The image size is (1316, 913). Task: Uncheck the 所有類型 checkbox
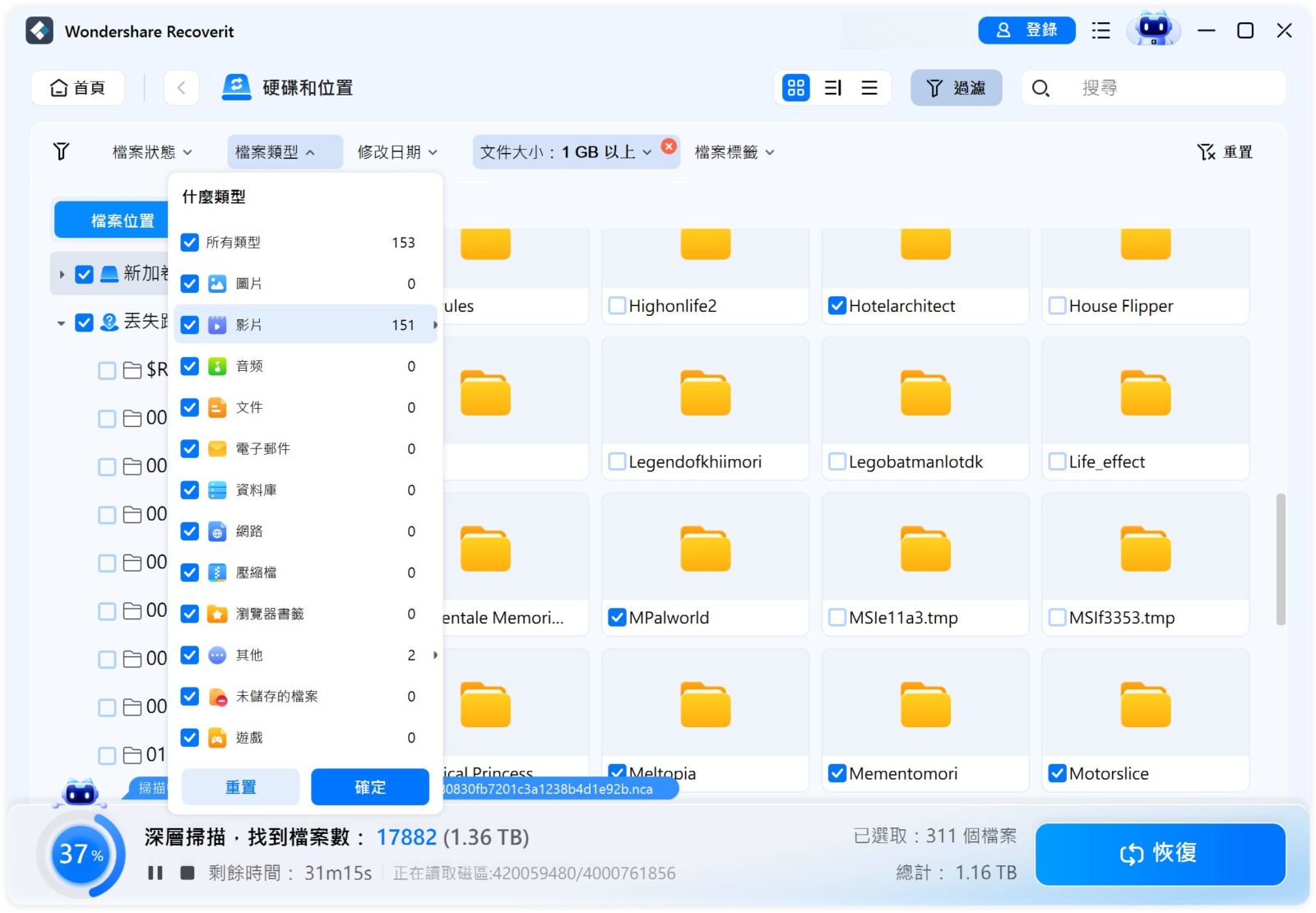point(190,243)
